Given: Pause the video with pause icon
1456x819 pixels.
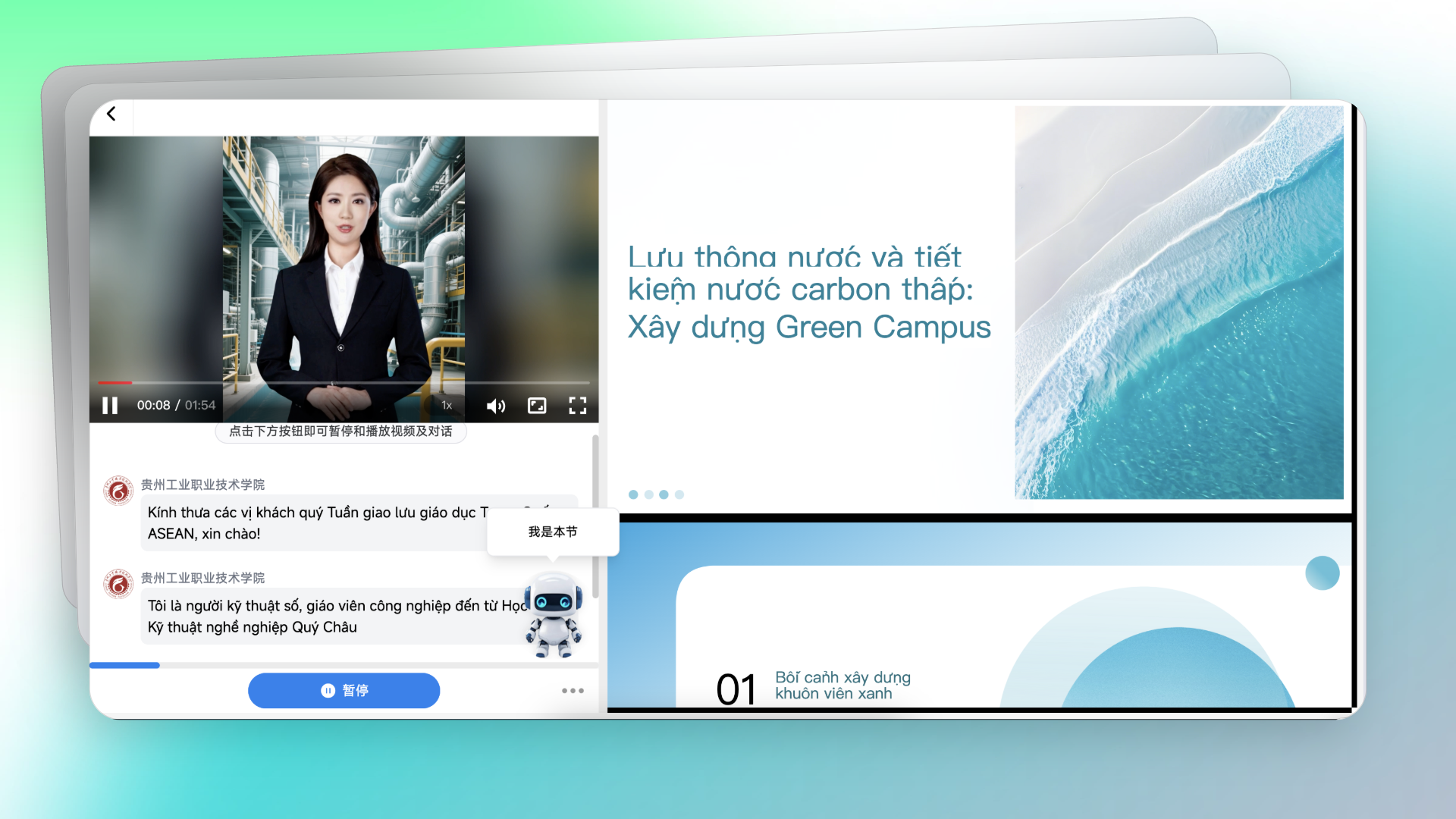Looking at the screenshot, I should click(x=110, y=406).
